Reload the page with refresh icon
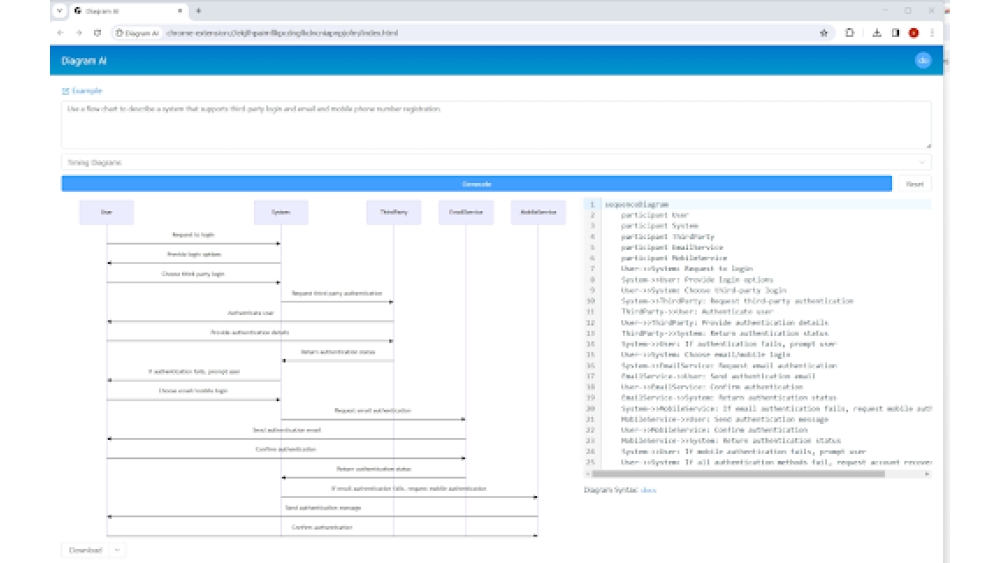This screenshot has height=563, width=1000. [97, 33]
